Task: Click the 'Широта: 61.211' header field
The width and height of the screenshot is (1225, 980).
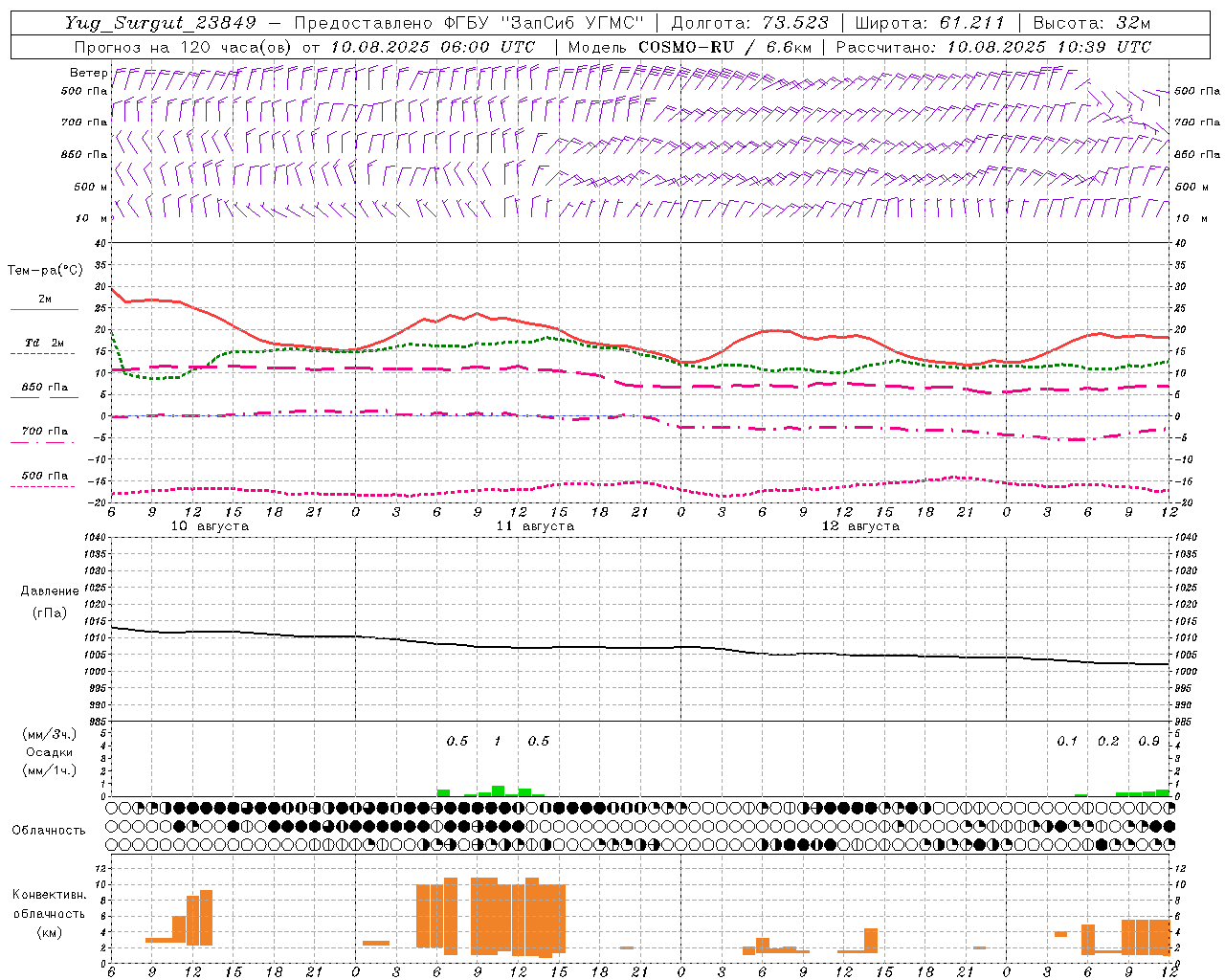Action: point(930,24)
